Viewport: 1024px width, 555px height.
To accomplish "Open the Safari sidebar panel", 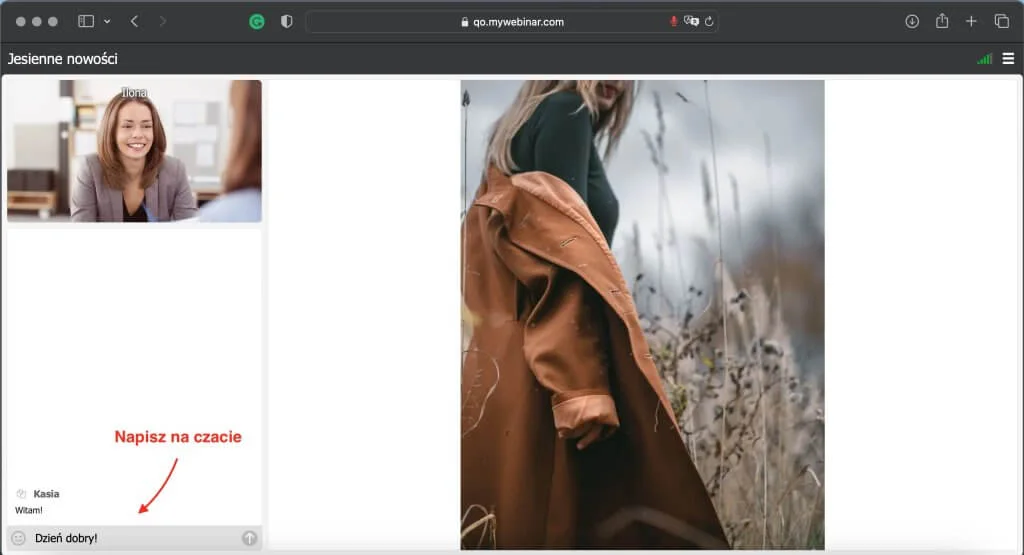I will point(86,22).
